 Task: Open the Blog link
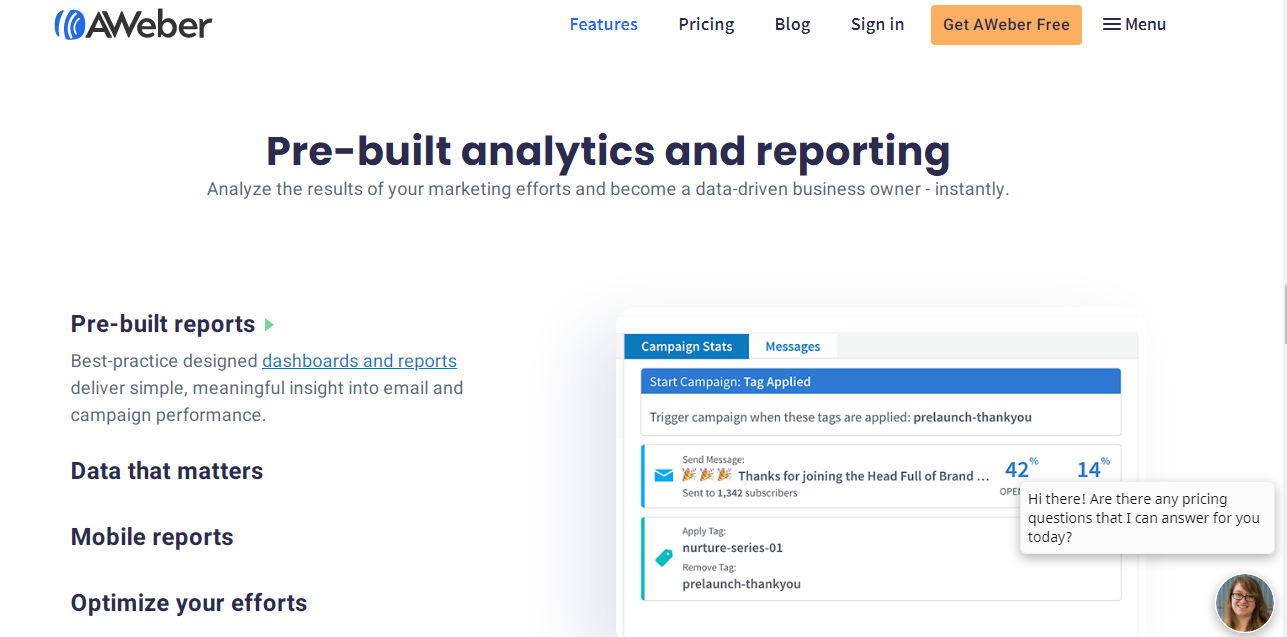pos(792,24)
